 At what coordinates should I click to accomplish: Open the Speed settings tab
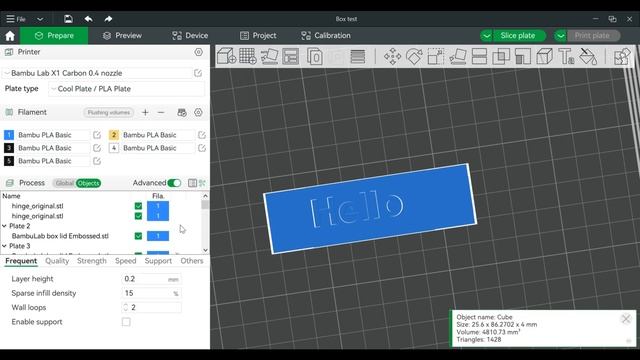[125, 261]
